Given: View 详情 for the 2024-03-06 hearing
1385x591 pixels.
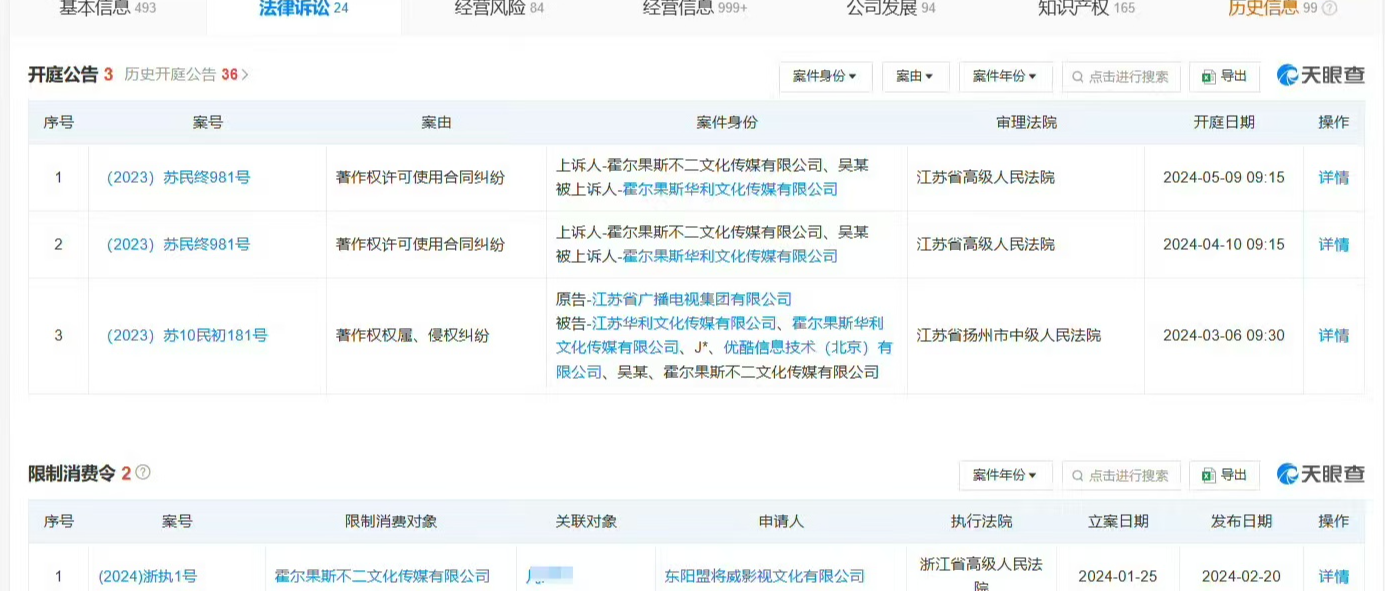Looking at the screenshot, I should click(1334, 336).
